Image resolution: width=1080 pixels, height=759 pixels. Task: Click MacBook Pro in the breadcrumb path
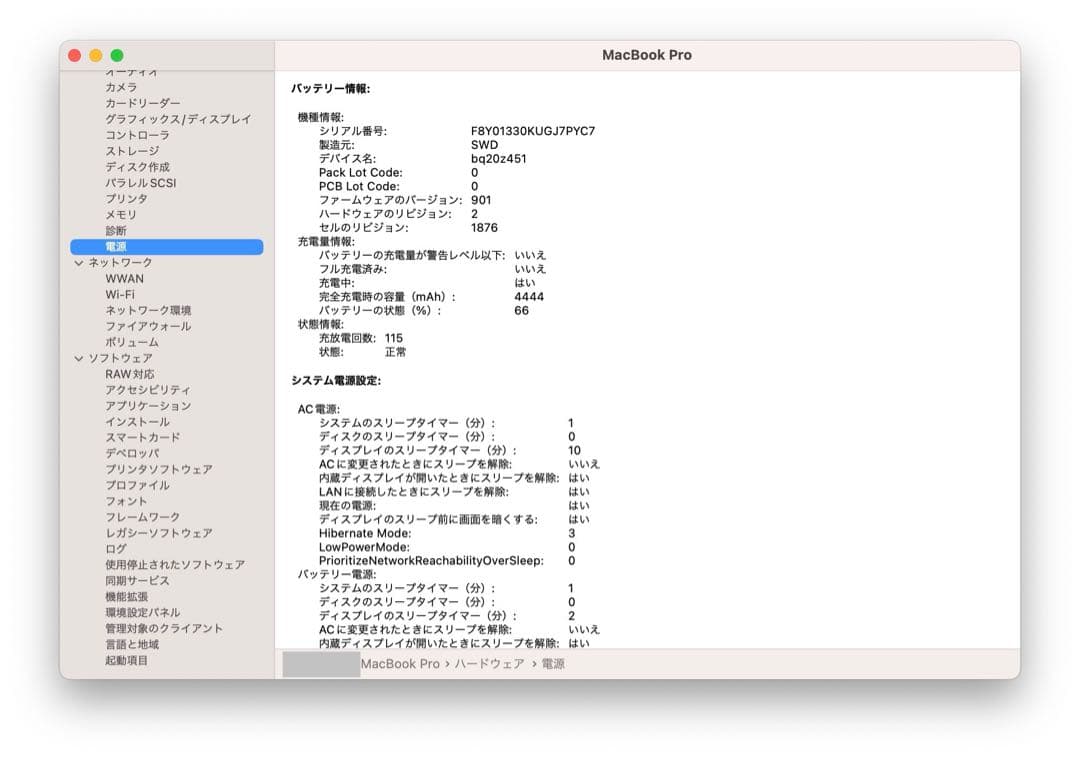(x=401, y=663)
